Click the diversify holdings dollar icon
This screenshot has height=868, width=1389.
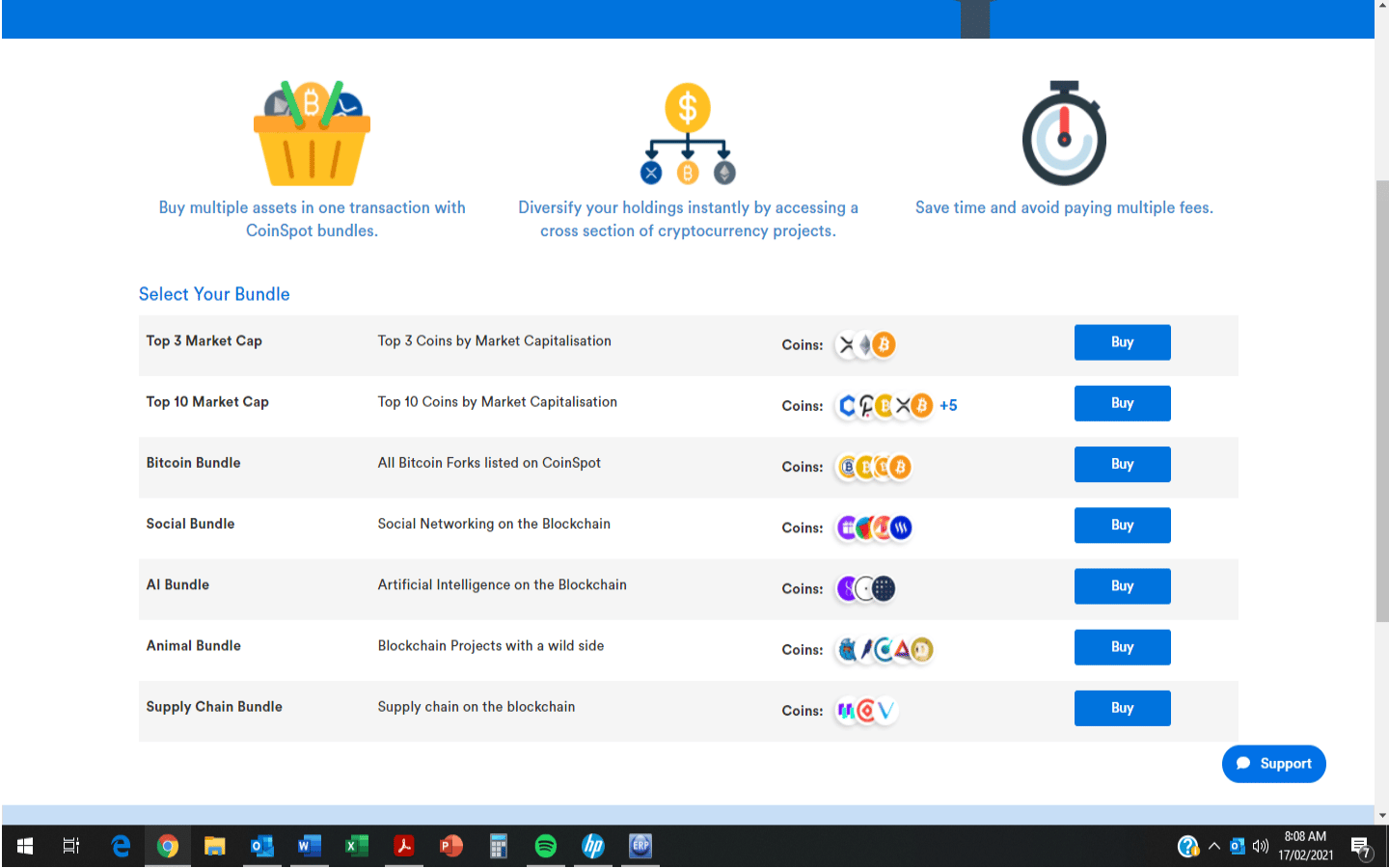click(x=687, y=133)
